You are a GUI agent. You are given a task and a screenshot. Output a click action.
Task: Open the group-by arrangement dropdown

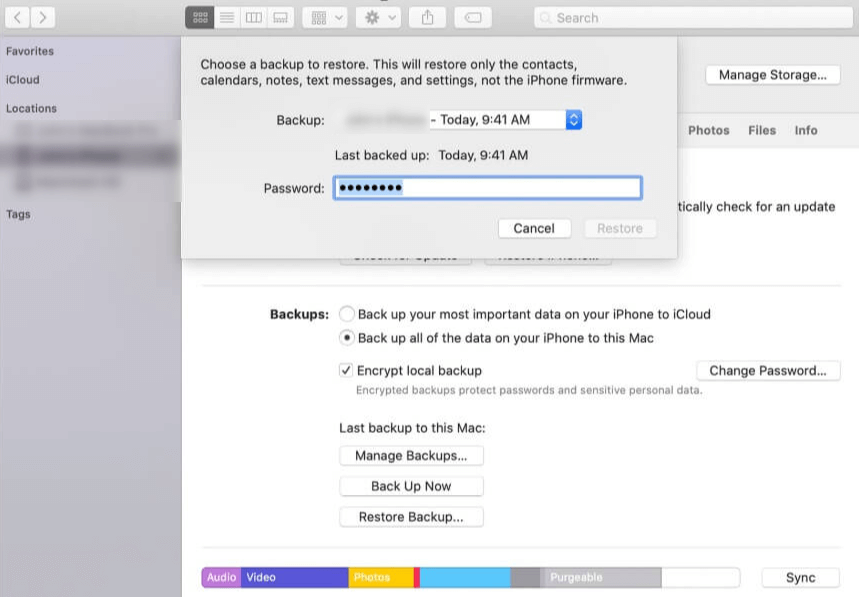[x=326, y=18]
